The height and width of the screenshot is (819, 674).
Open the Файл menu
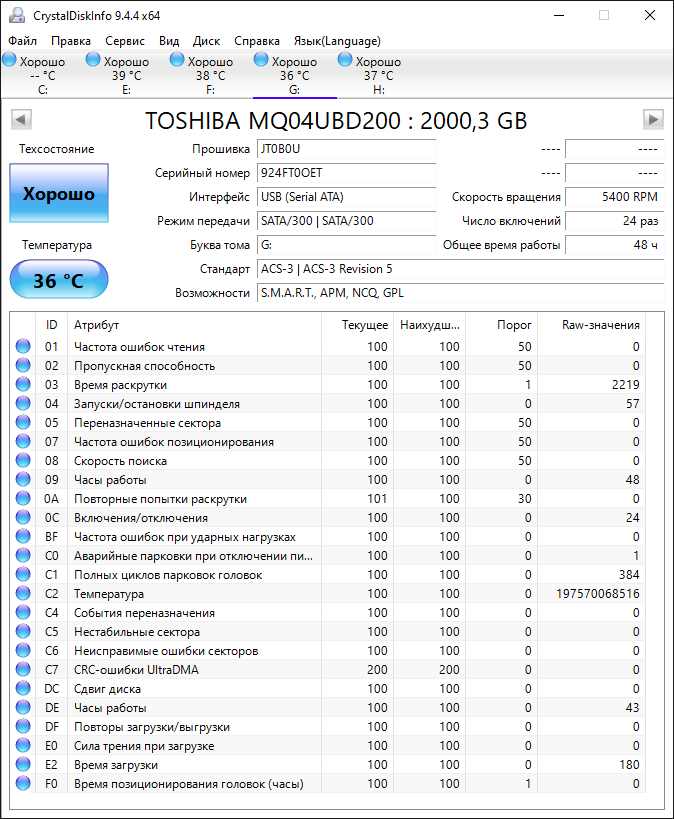pos(22,41)
